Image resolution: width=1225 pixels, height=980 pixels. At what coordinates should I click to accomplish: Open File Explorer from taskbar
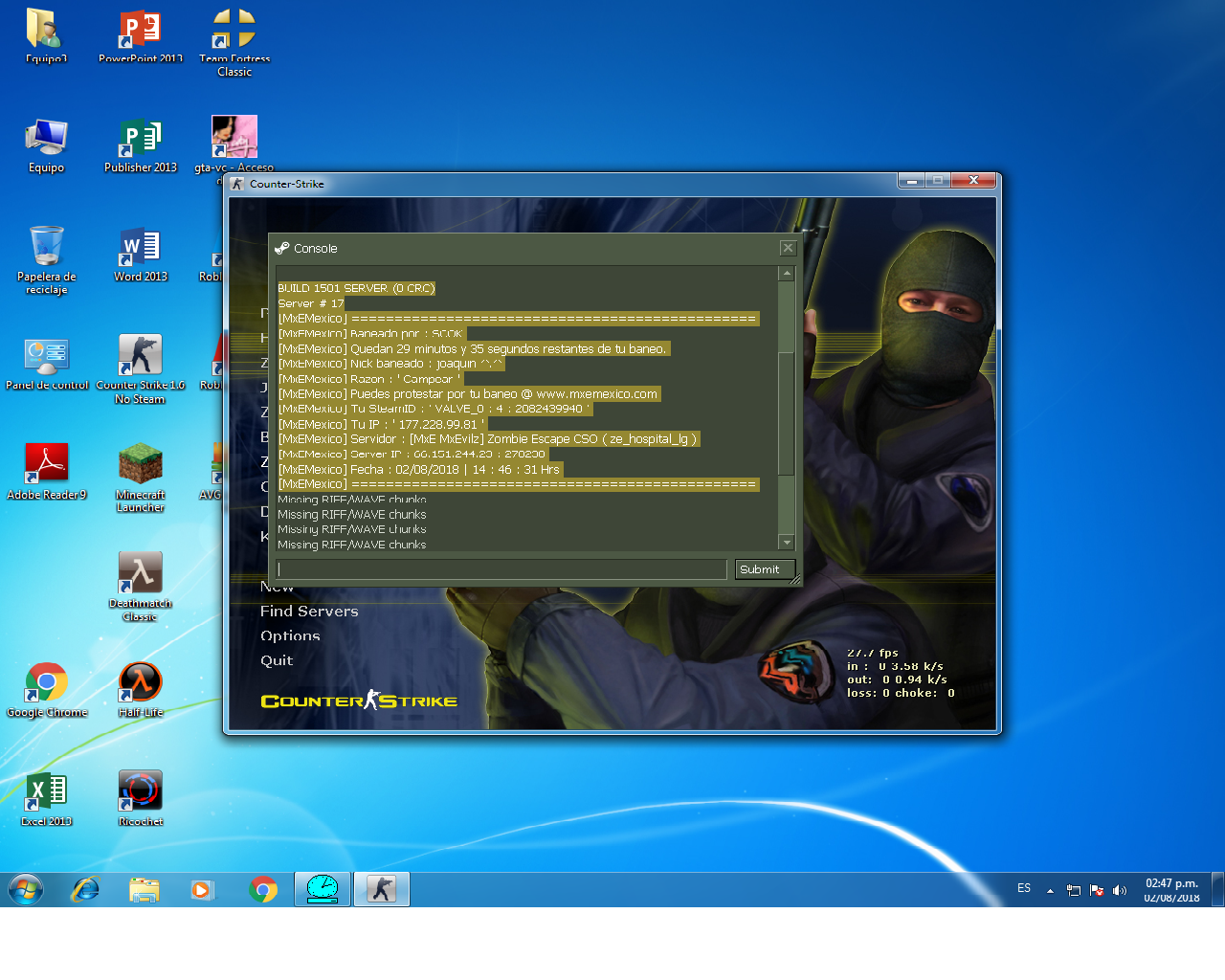tap(145, 889)
